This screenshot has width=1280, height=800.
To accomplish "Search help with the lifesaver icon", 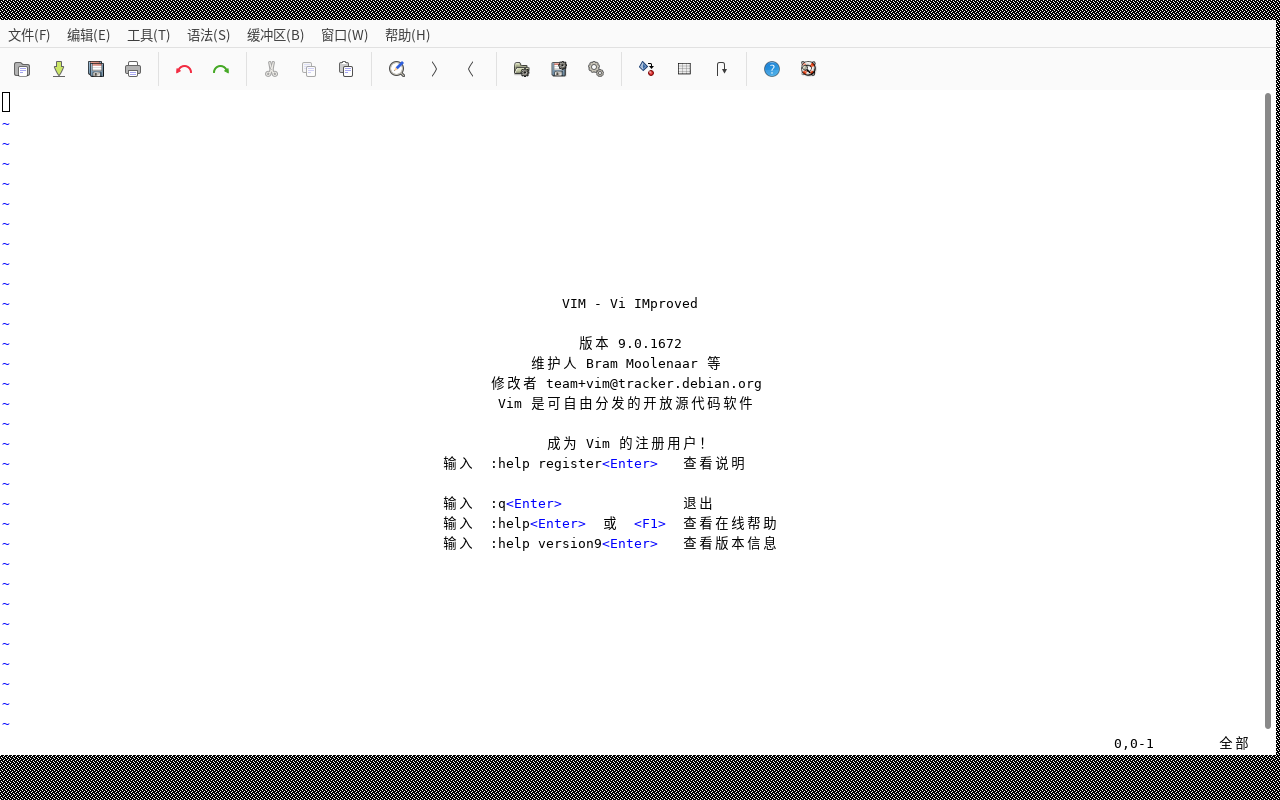I will (808, 68).
